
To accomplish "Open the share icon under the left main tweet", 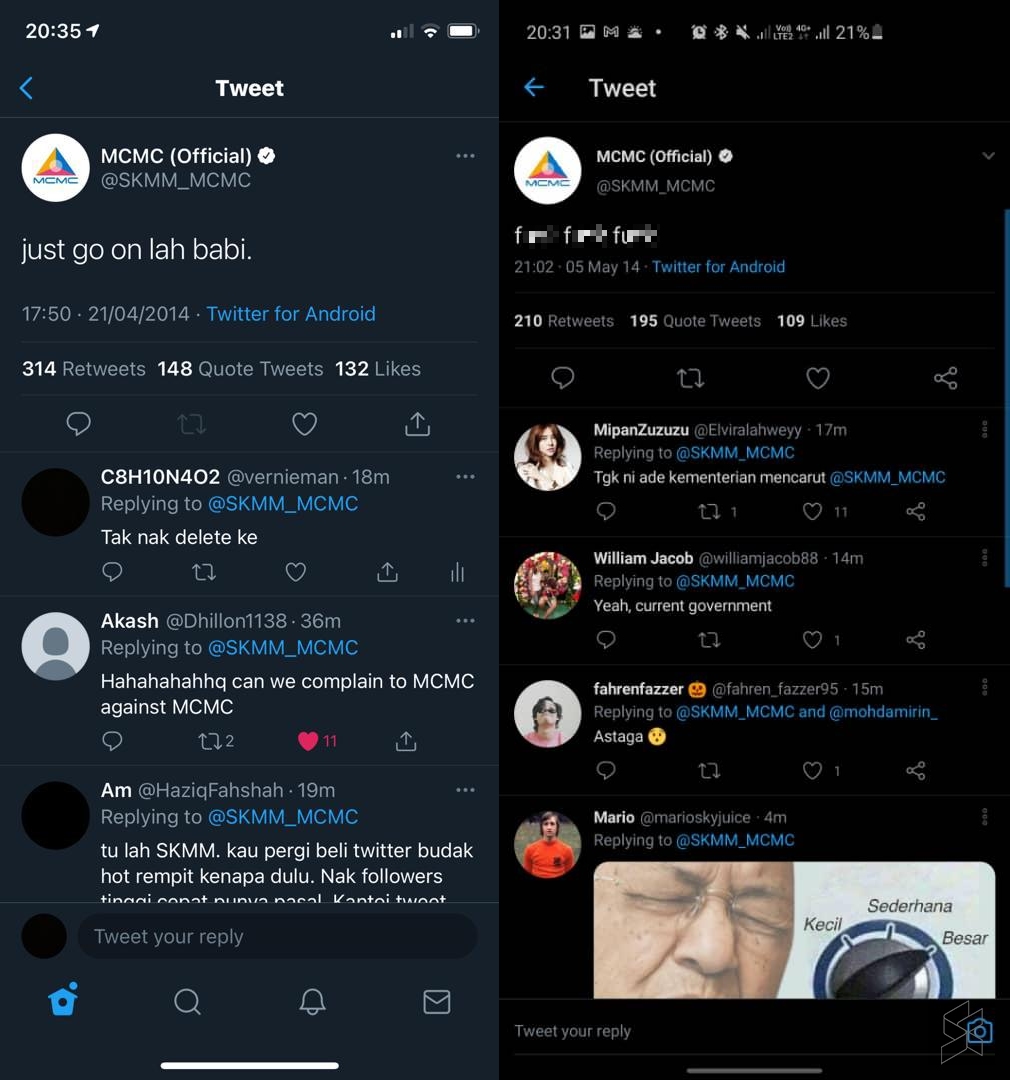I will 417,424.
